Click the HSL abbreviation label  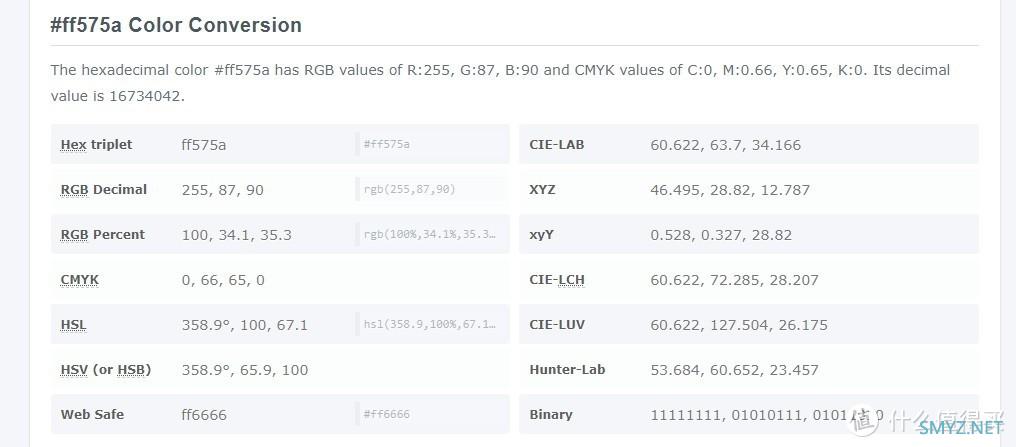point(73,325)
